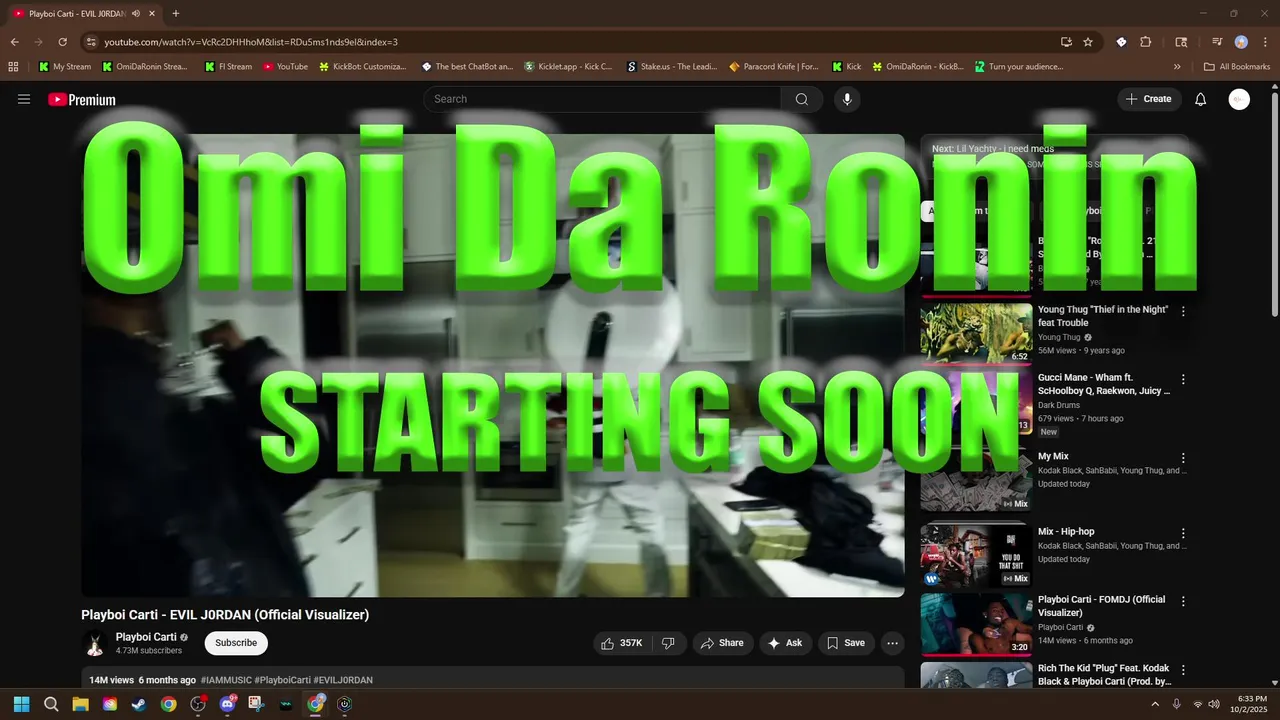Open the #IAMMUSIC hashtag link
This screenshot has height=720, width=1280.
tap(226, 680)
